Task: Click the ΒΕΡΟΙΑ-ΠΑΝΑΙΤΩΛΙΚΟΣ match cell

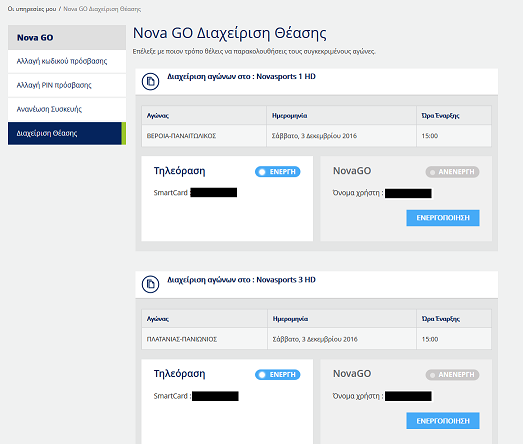Action: [x=204, y=136]
